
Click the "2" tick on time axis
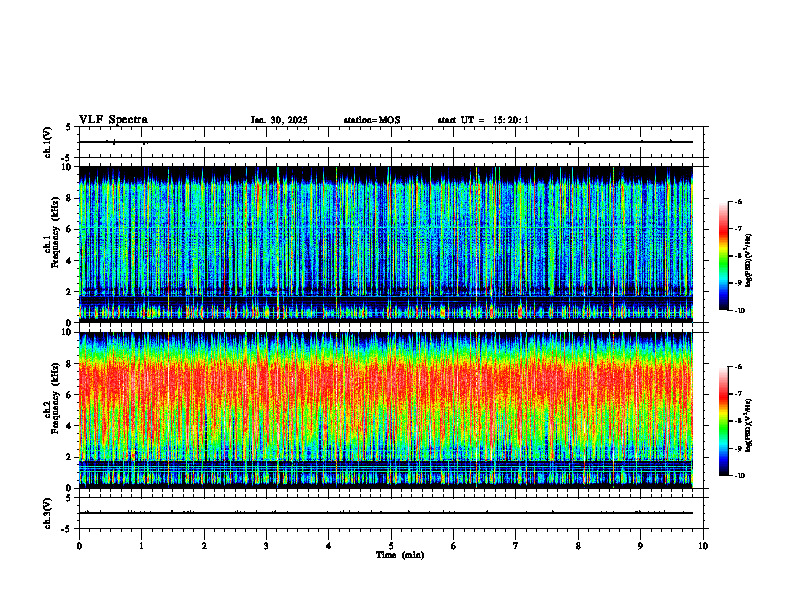click(x=204, y=546)
